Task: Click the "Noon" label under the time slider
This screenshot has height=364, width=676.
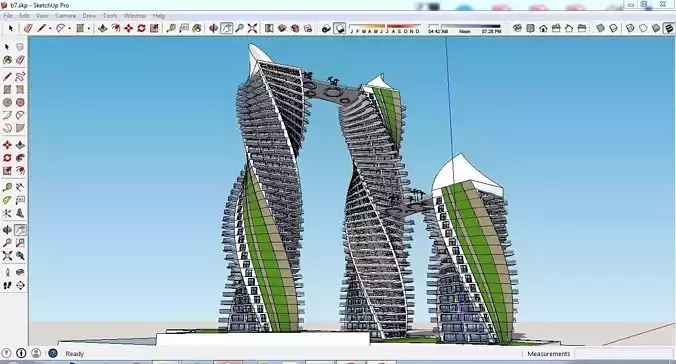Action: coord(464,32)
